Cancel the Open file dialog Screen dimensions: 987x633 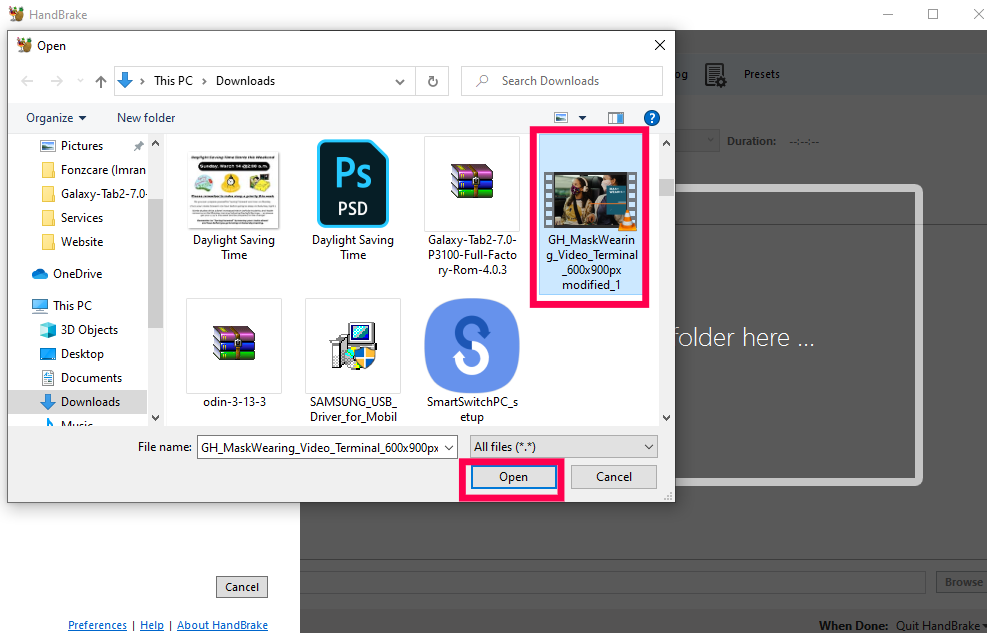(x=614, y=477)
